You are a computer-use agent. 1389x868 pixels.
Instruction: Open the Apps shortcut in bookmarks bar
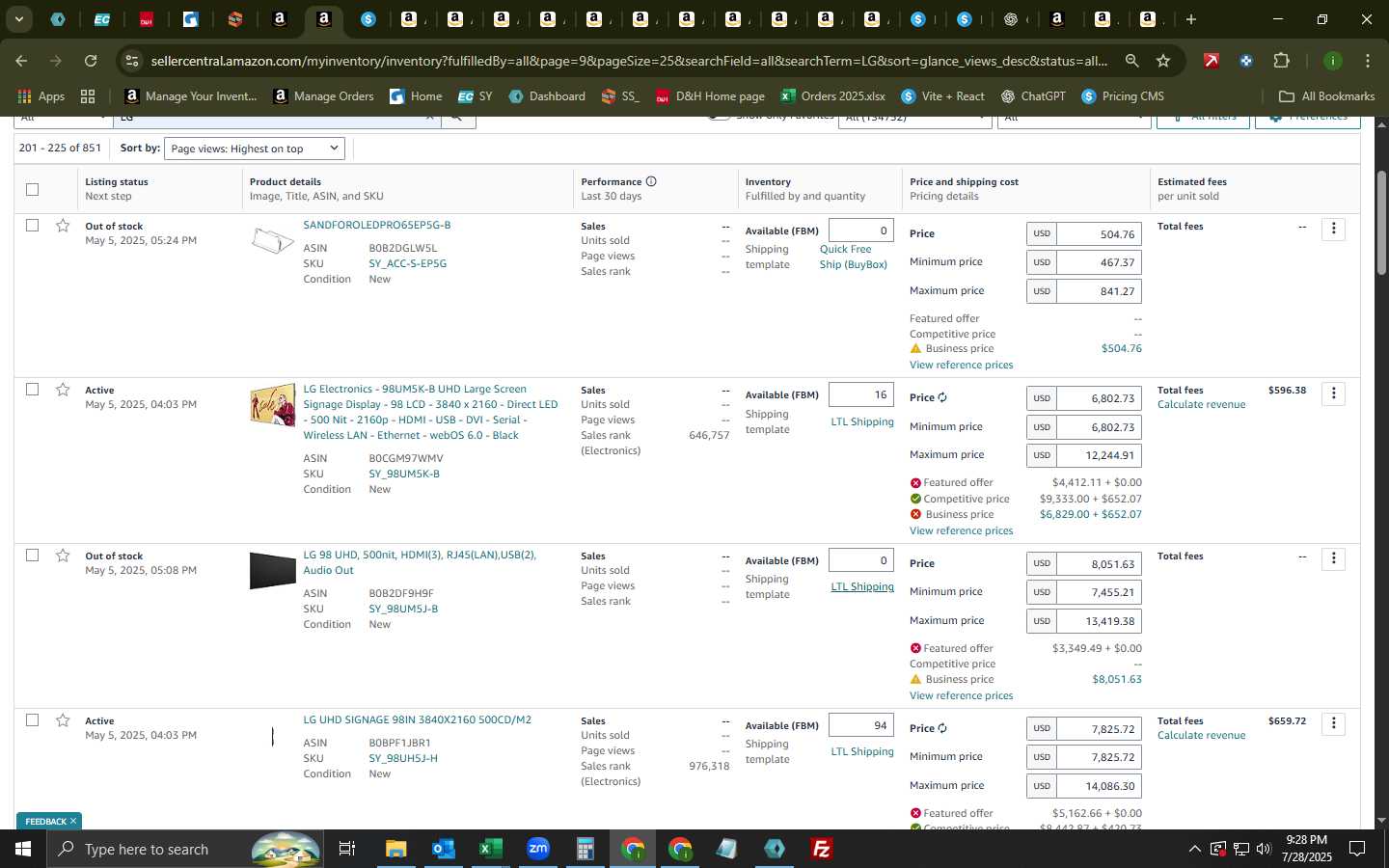click(x=41, y=96)
